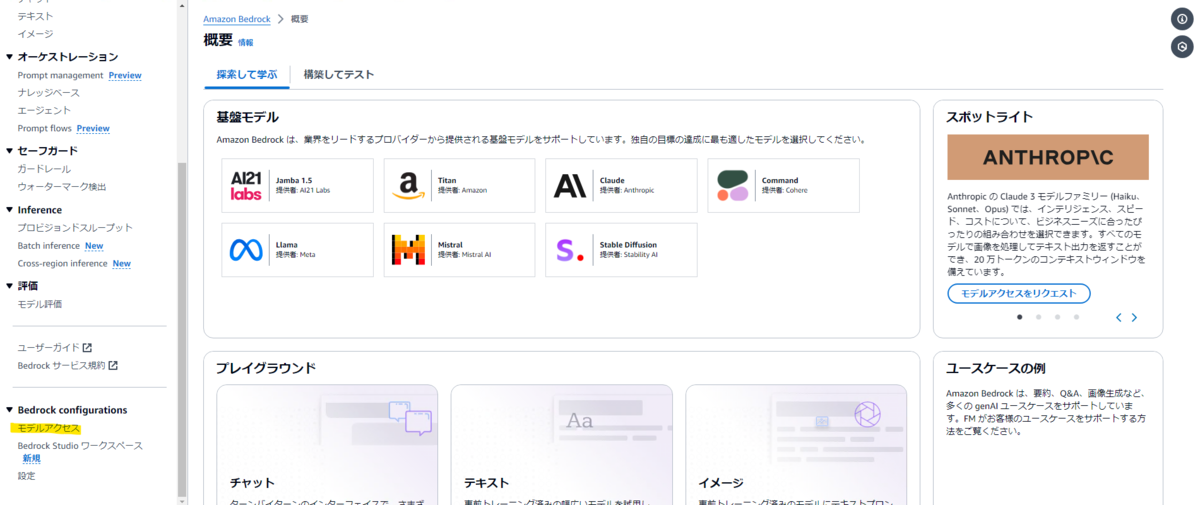The height and width of the screenshot is (505, 1200).
Task: Show next spotlight with right arrow
Action: pyautogui.click(x=1134, y=317)
